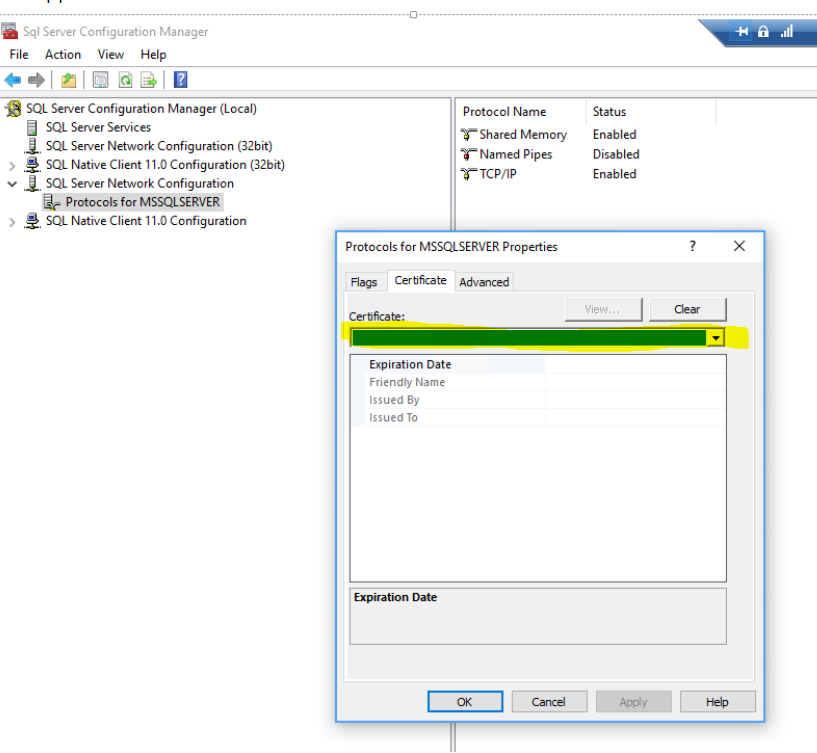
Task: Expand SQL Native Client 11.0 Configuration node
Action: (x=12, y=222)
